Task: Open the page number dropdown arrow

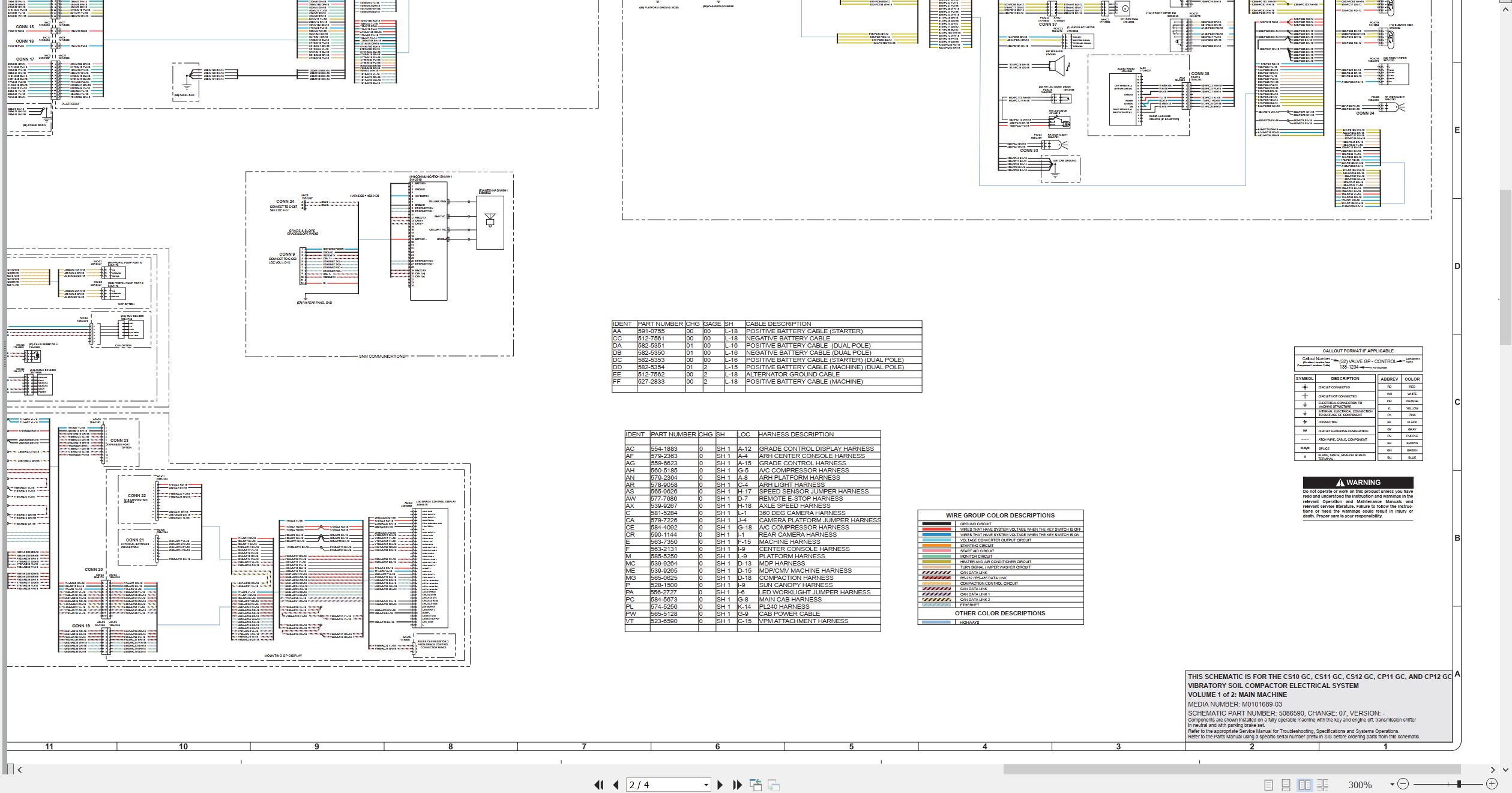Action: pos(706,785)
